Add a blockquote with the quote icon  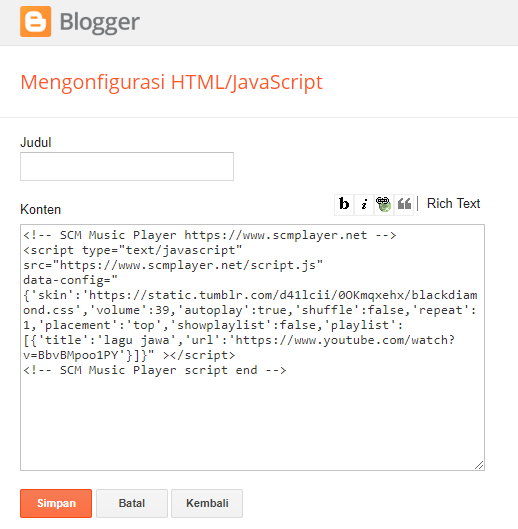(404, 204)
